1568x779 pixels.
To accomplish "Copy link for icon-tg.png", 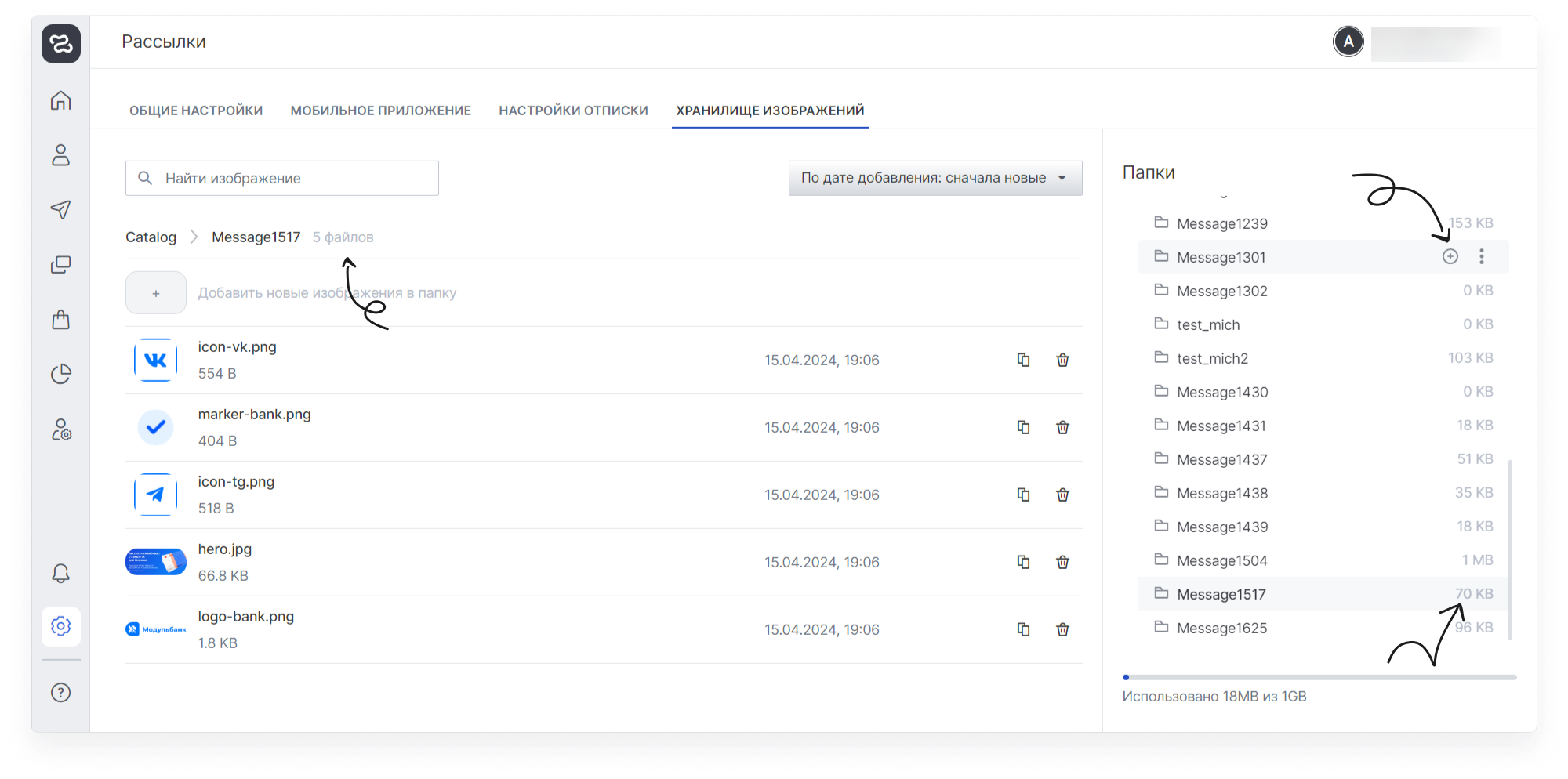I will pos(1023,495).
